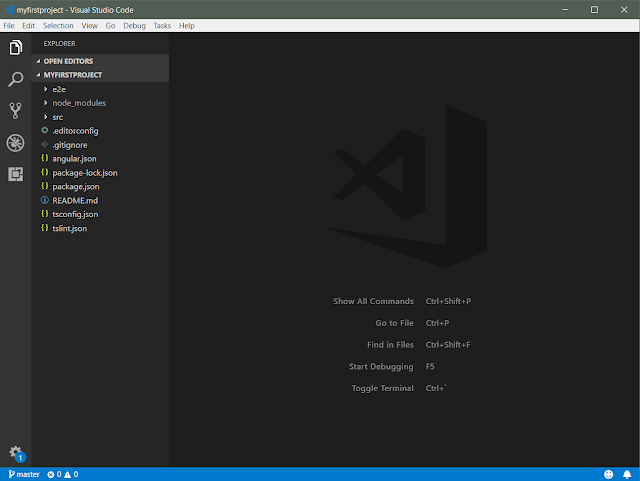640x481 pixels.
Task: Click the angular.json braces icon
Action: [44, 158]
